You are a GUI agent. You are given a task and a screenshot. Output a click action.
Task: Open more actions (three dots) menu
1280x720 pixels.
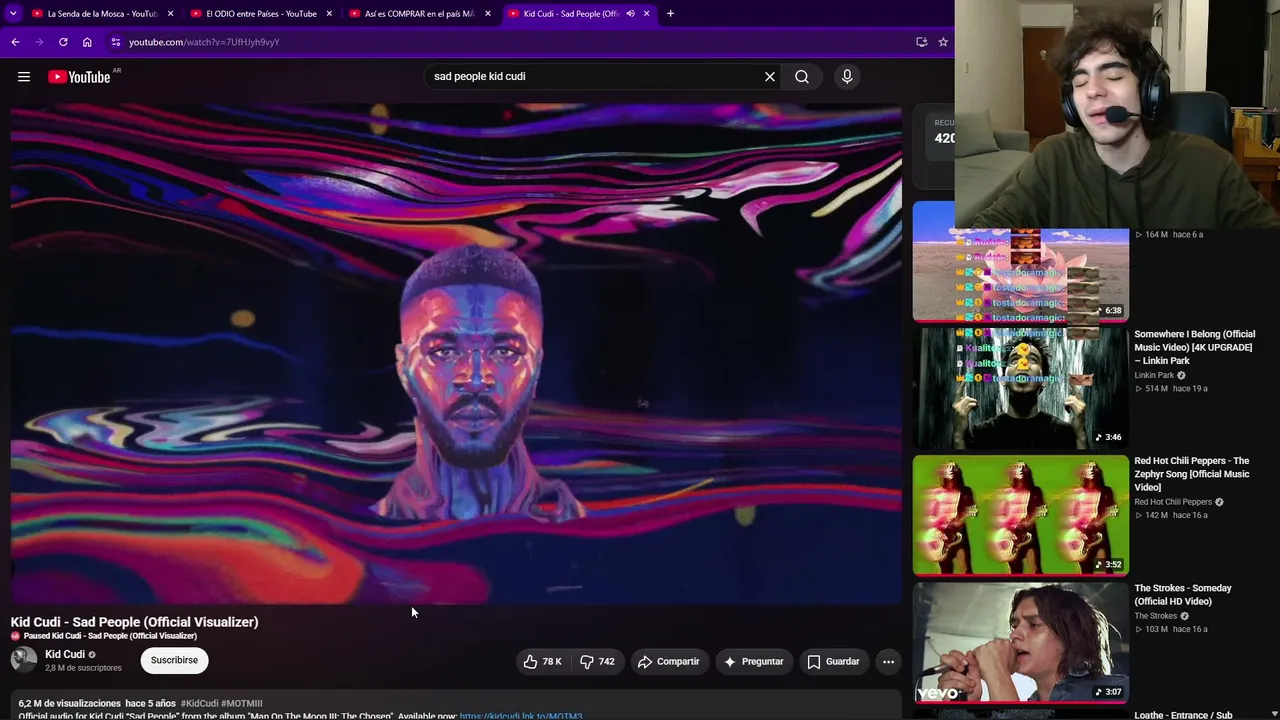(888, 661)
